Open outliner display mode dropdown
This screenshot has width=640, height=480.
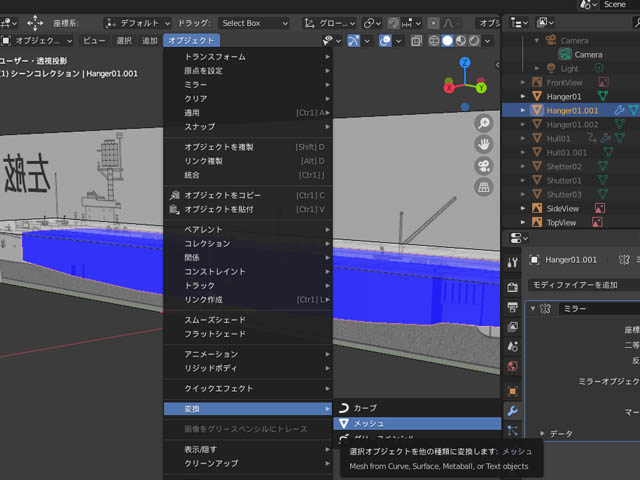[x=519, y=23]
